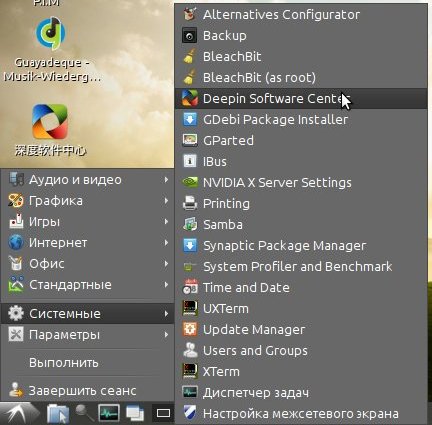
Task: Click the System Profiler and Benchmark icon
Action: (x=190, y=267)
